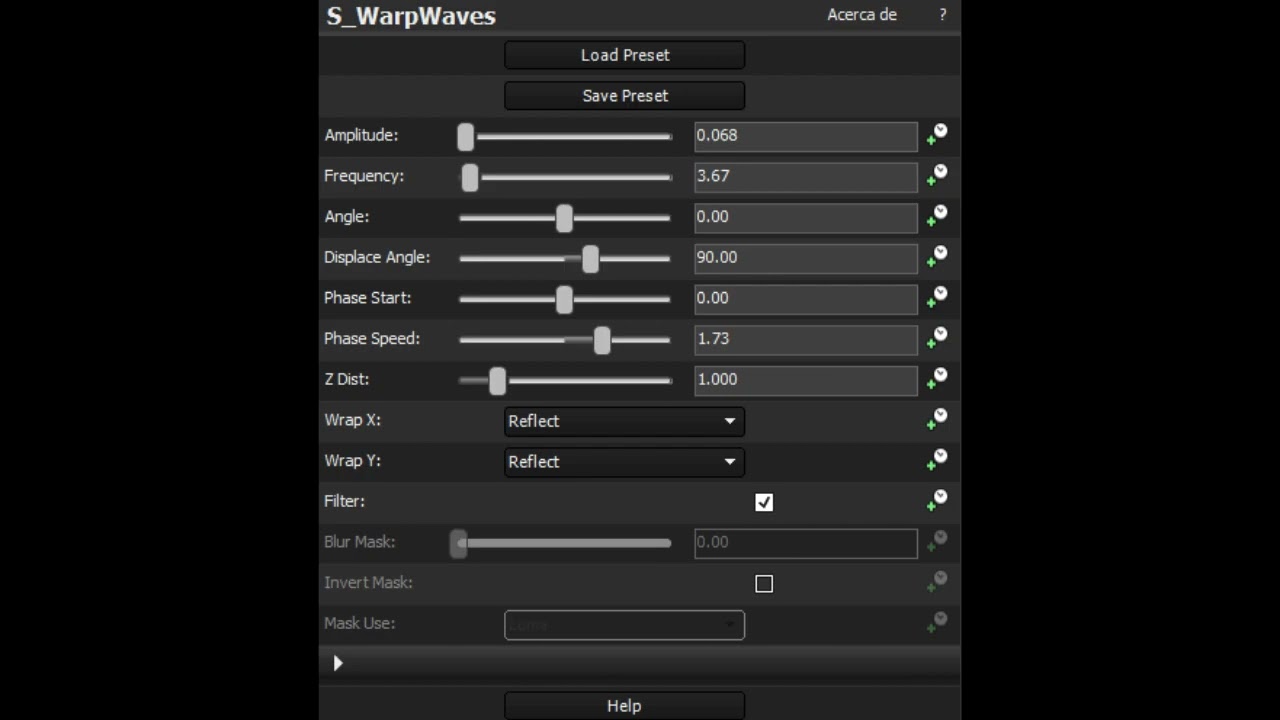Toggle the Invert Mask checkbox
Image resolution: width=1280 pixels, height=720 pixels.
[764, 584]
